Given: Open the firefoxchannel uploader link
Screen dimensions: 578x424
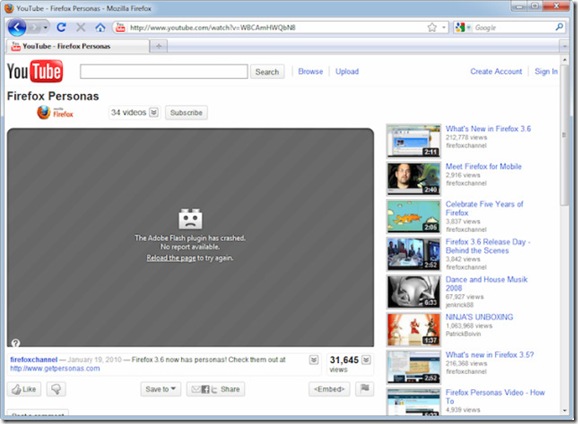Looking at the screenshot, I should (x=34, y=359).
